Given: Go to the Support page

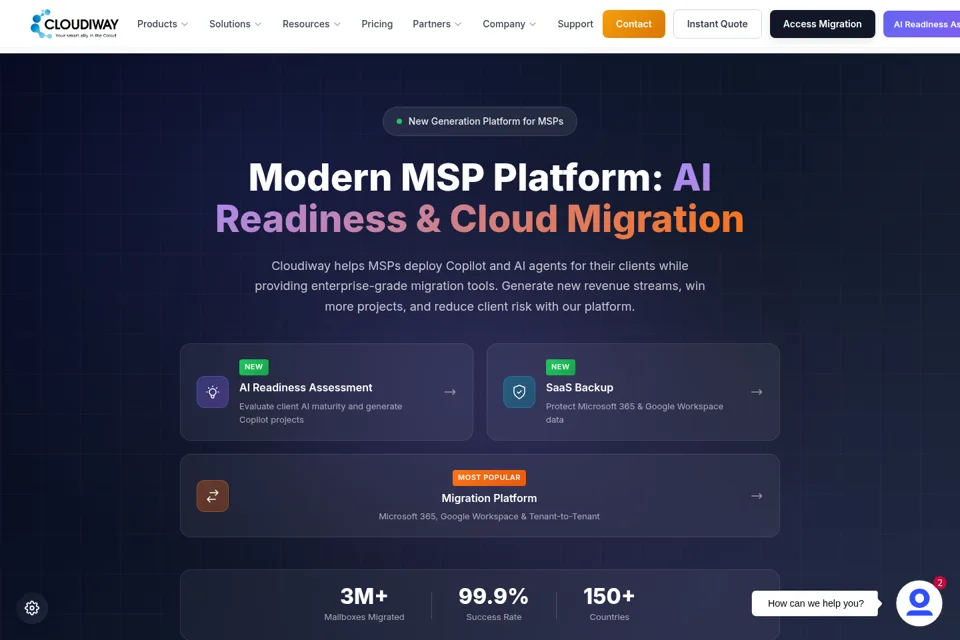Looking at the screenshot, I should click(575, 24).
